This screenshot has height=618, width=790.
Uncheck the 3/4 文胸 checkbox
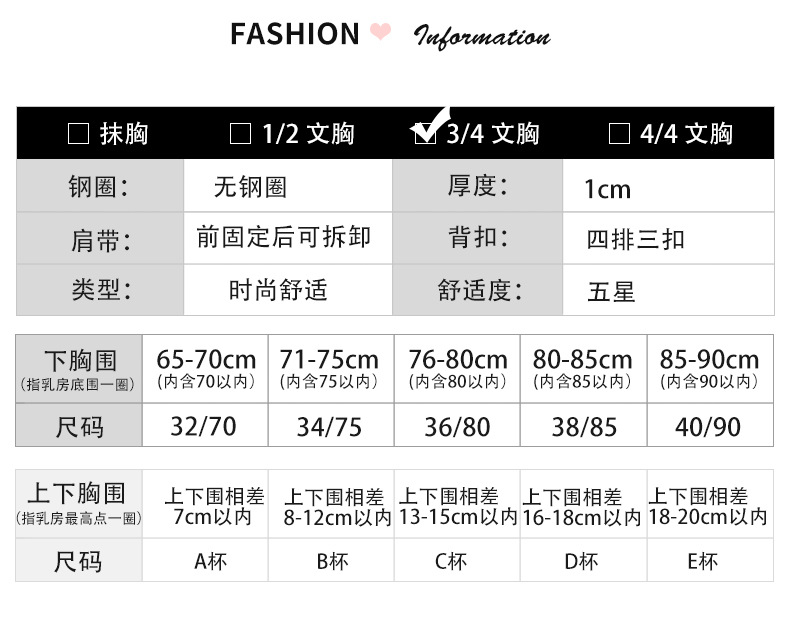point(426,134)
